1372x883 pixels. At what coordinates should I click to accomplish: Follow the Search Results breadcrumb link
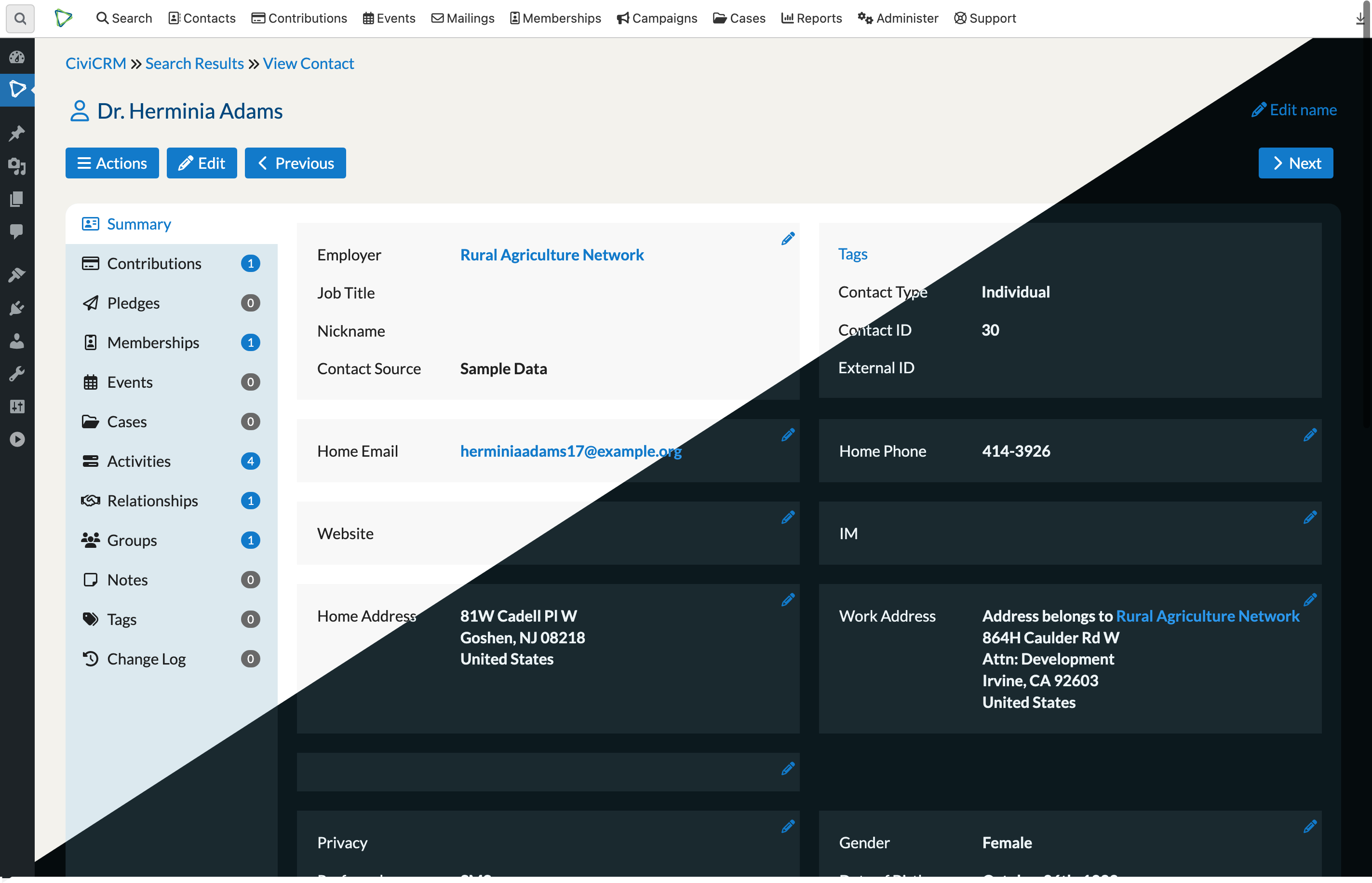[x=194, y=64]
